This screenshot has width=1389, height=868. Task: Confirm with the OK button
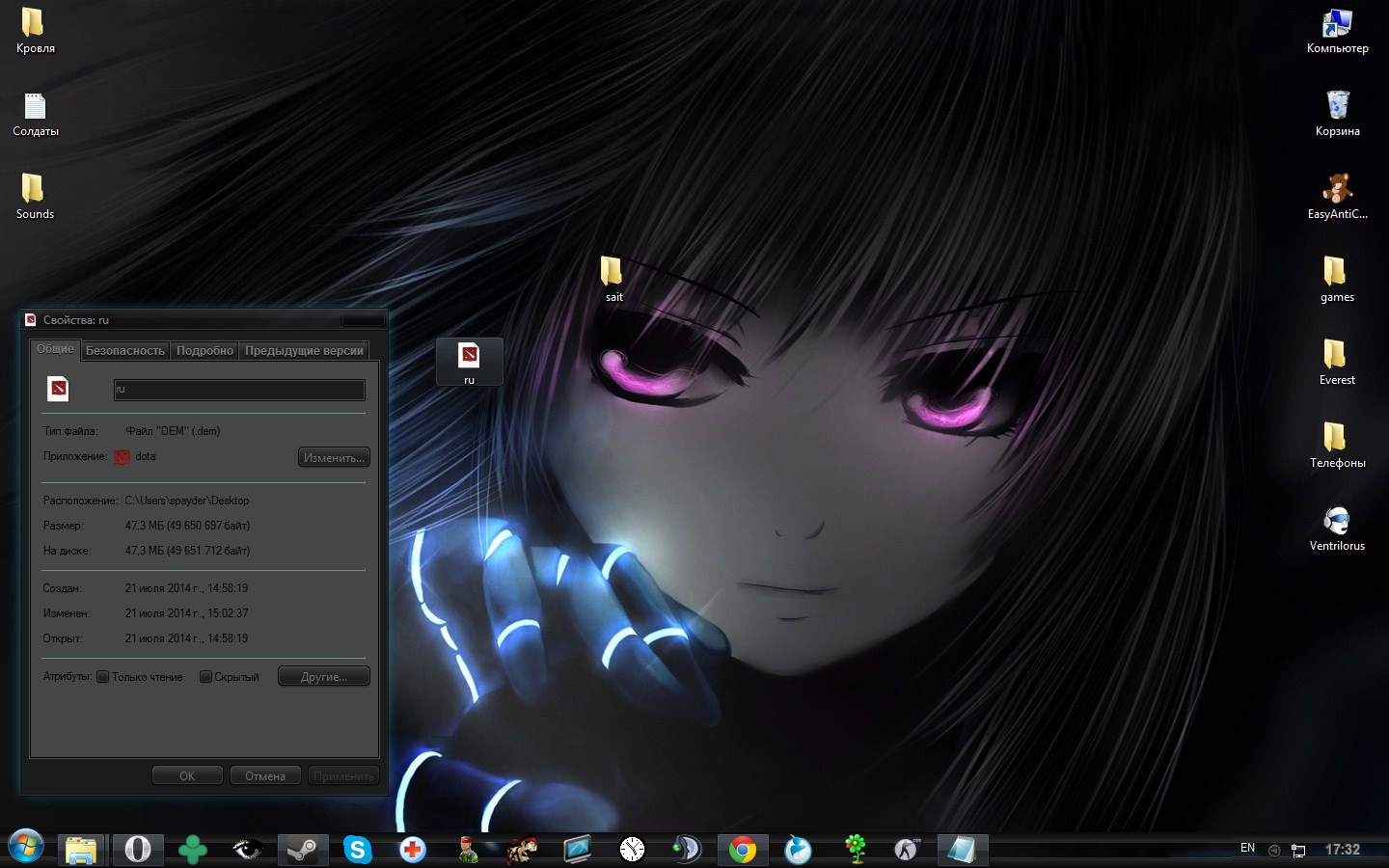coord(187,776)
